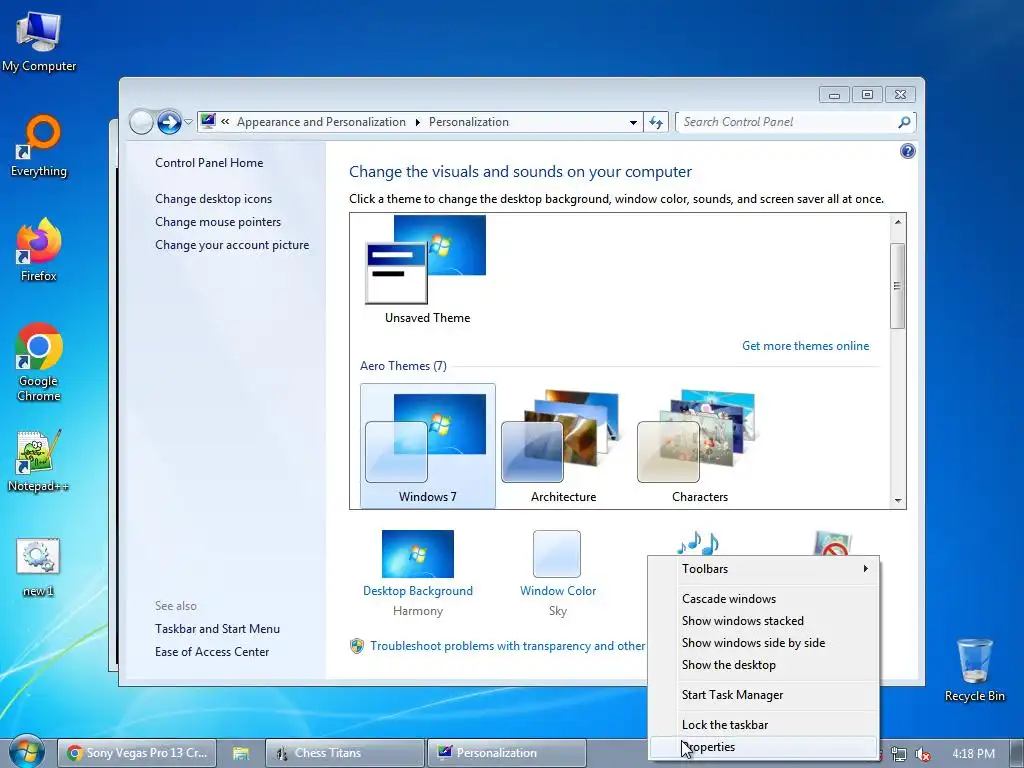Open Desktop Background settings
Screen dimensions: 1024x768
418,591
